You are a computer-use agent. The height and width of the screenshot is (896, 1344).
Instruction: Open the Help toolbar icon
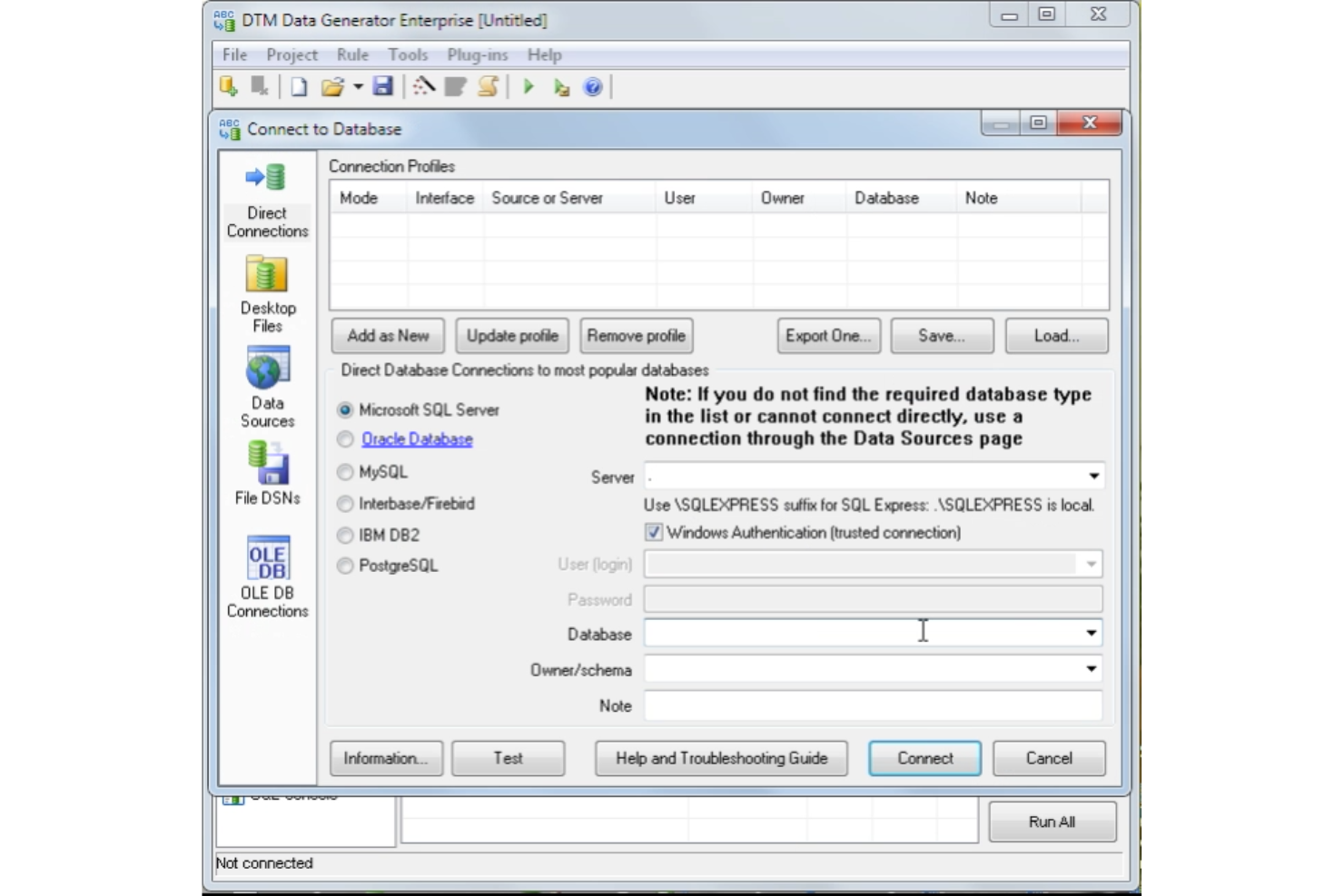tap(591, 86)
